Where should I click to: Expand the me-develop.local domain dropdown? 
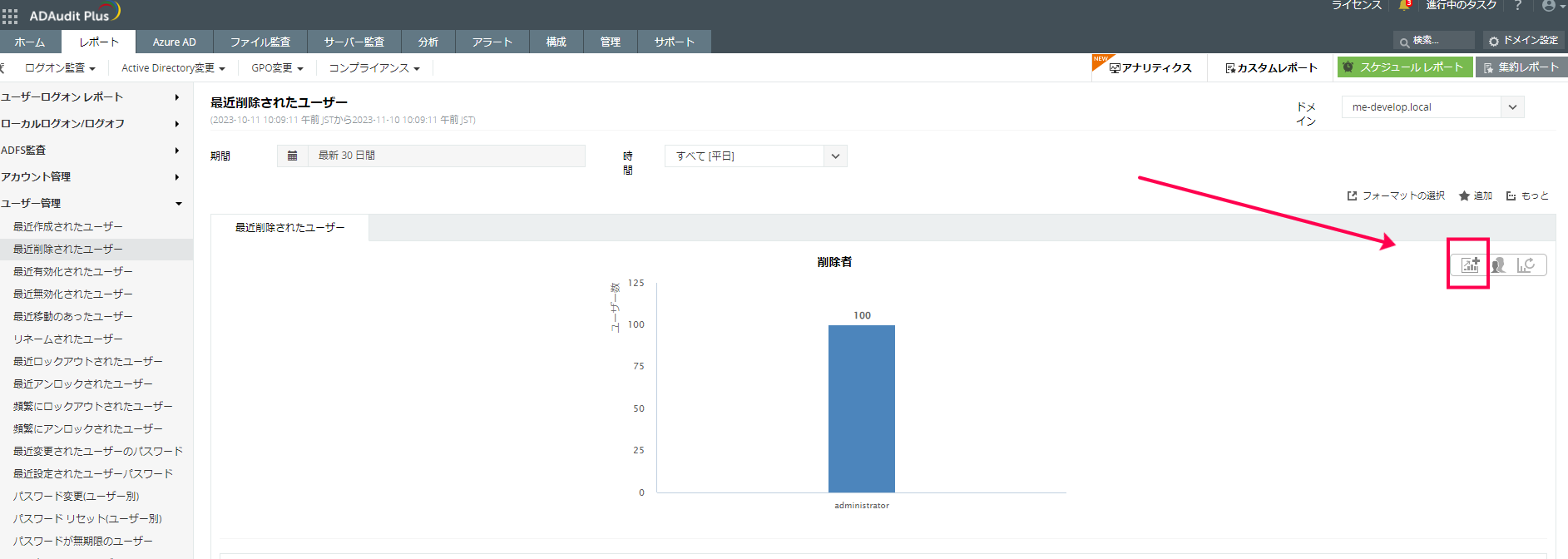(1512, 107)
